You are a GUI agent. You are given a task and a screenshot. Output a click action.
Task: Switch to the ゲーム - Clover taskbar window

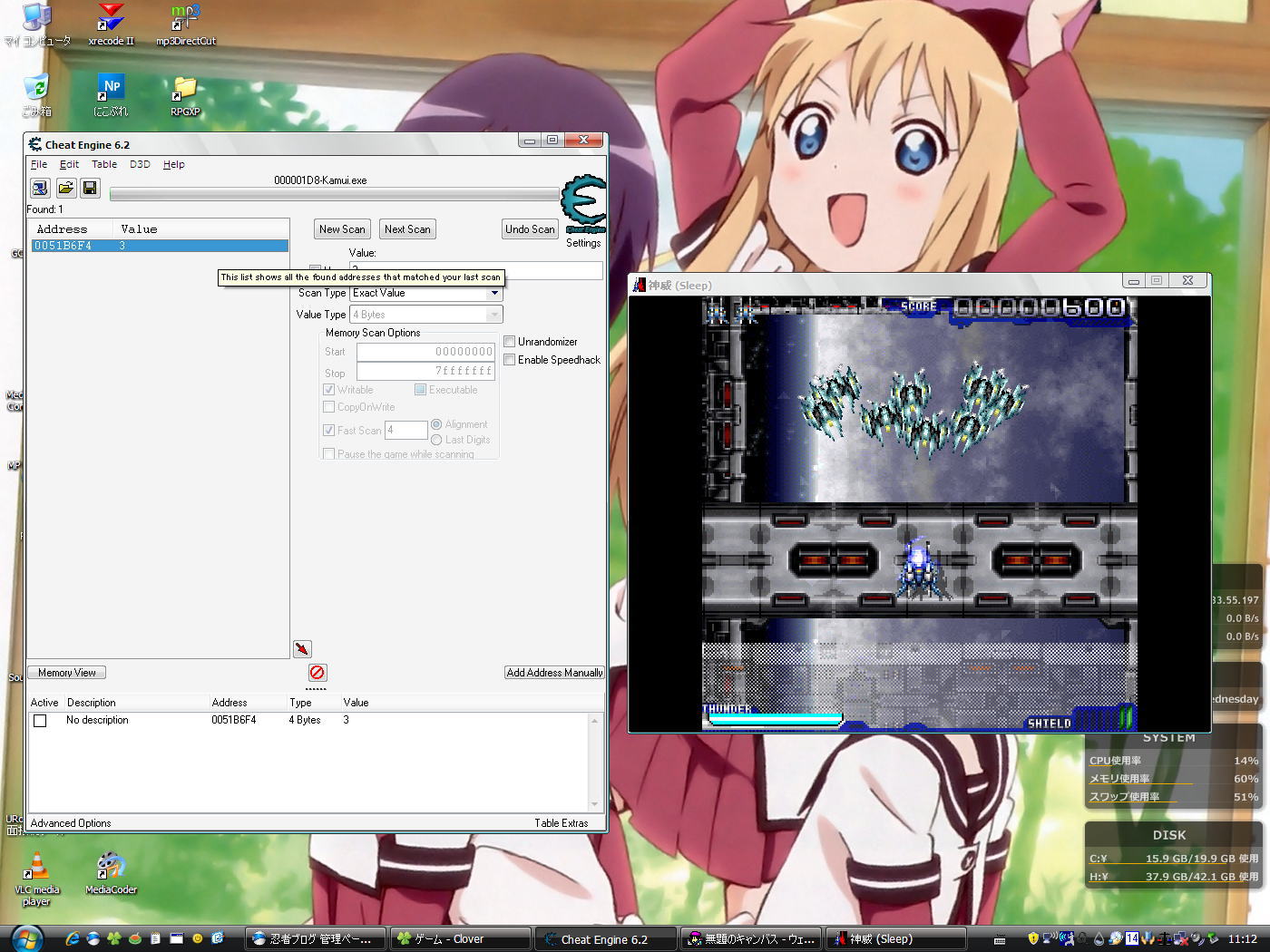click(x=460, y=939)
